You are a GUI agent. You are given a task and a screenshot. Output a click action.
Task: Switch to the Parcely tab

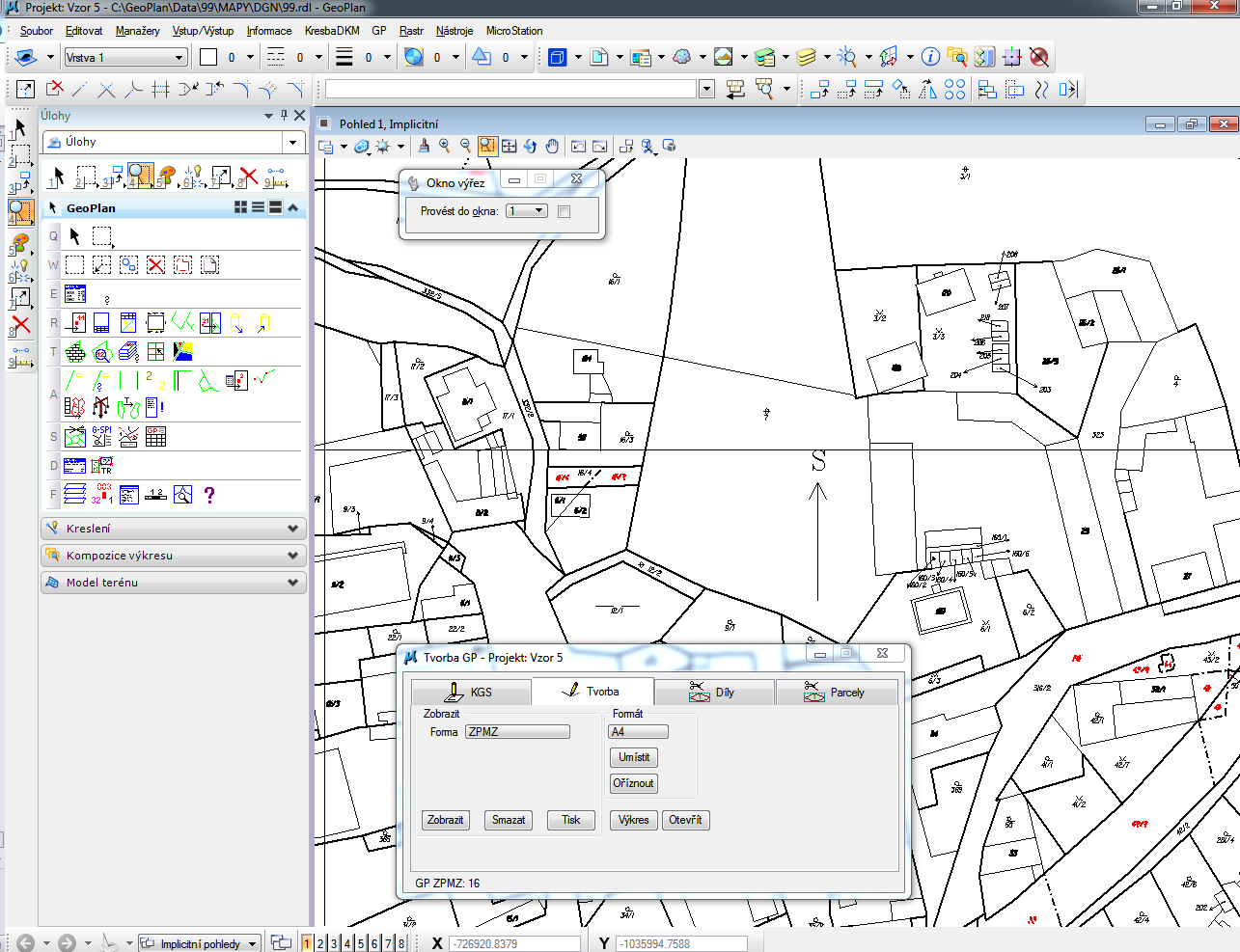(837, 692)
